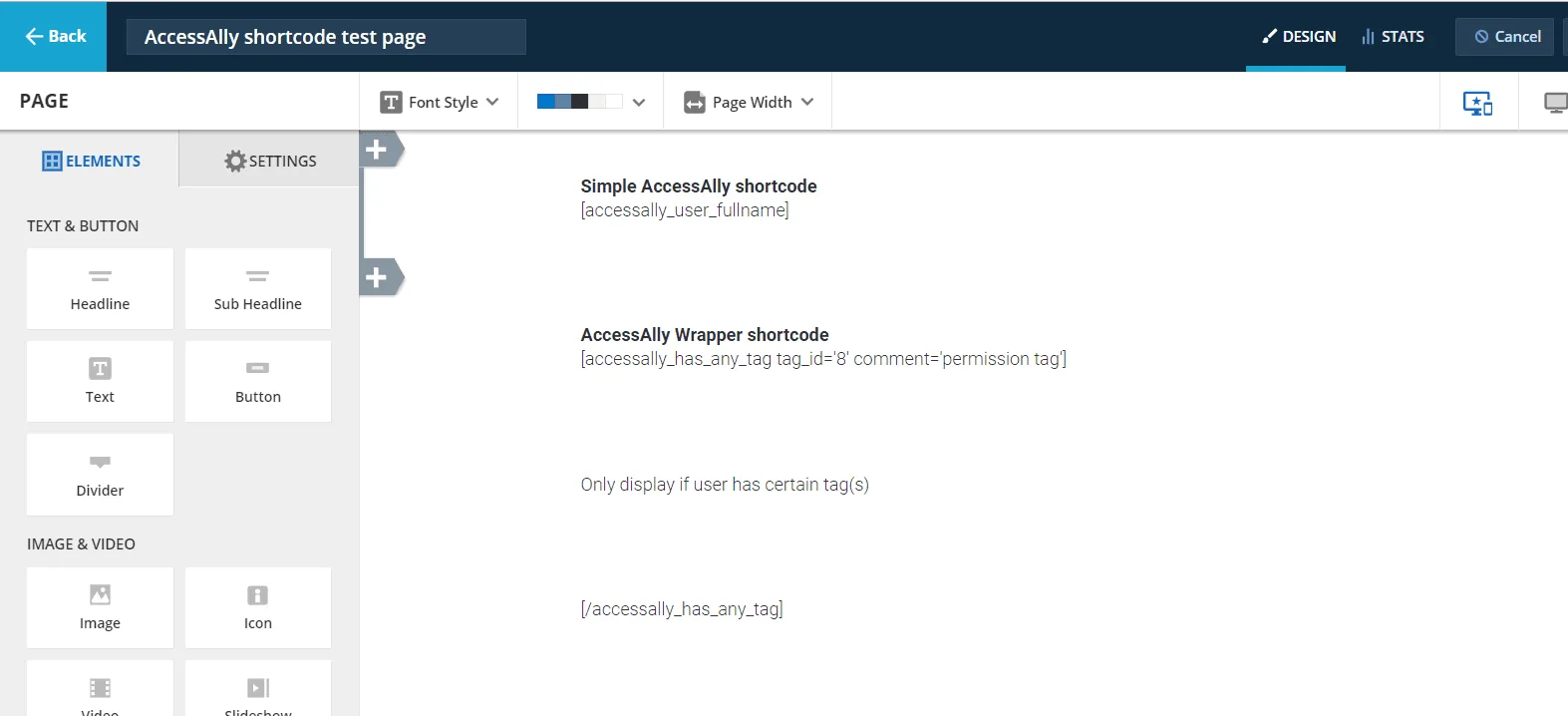Screen dimensions: 1568x716
Task: Click the Back button
Action: [x=55, y=36]
